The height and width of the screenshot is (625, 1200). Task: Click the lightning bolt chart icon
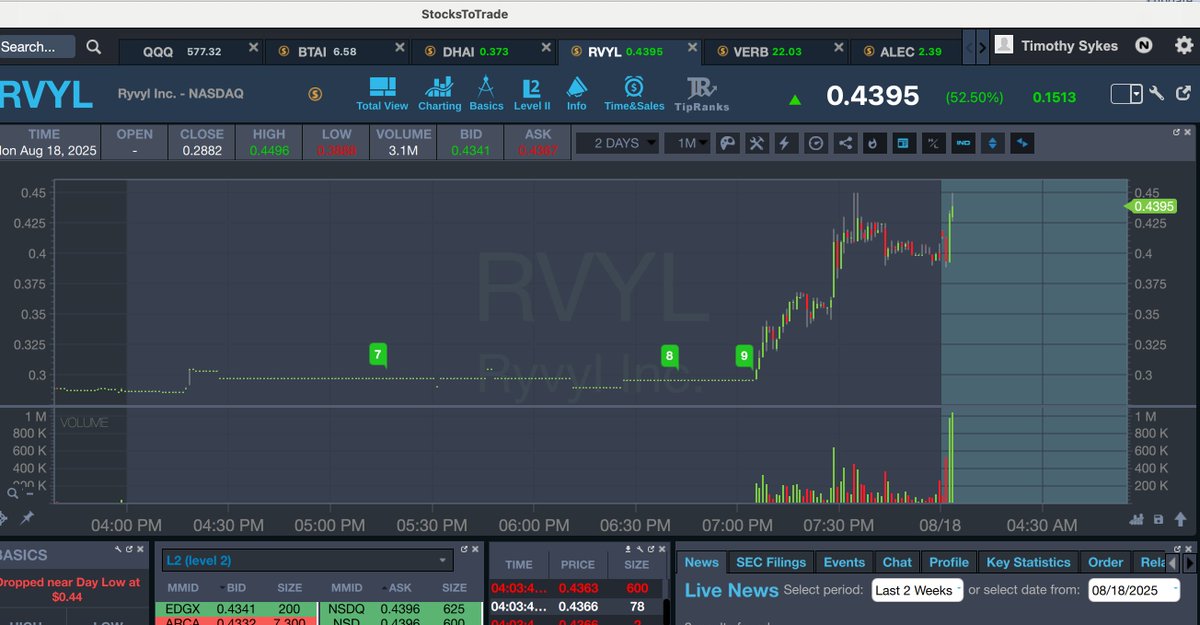pyautogui.click(x=786, y=143)
